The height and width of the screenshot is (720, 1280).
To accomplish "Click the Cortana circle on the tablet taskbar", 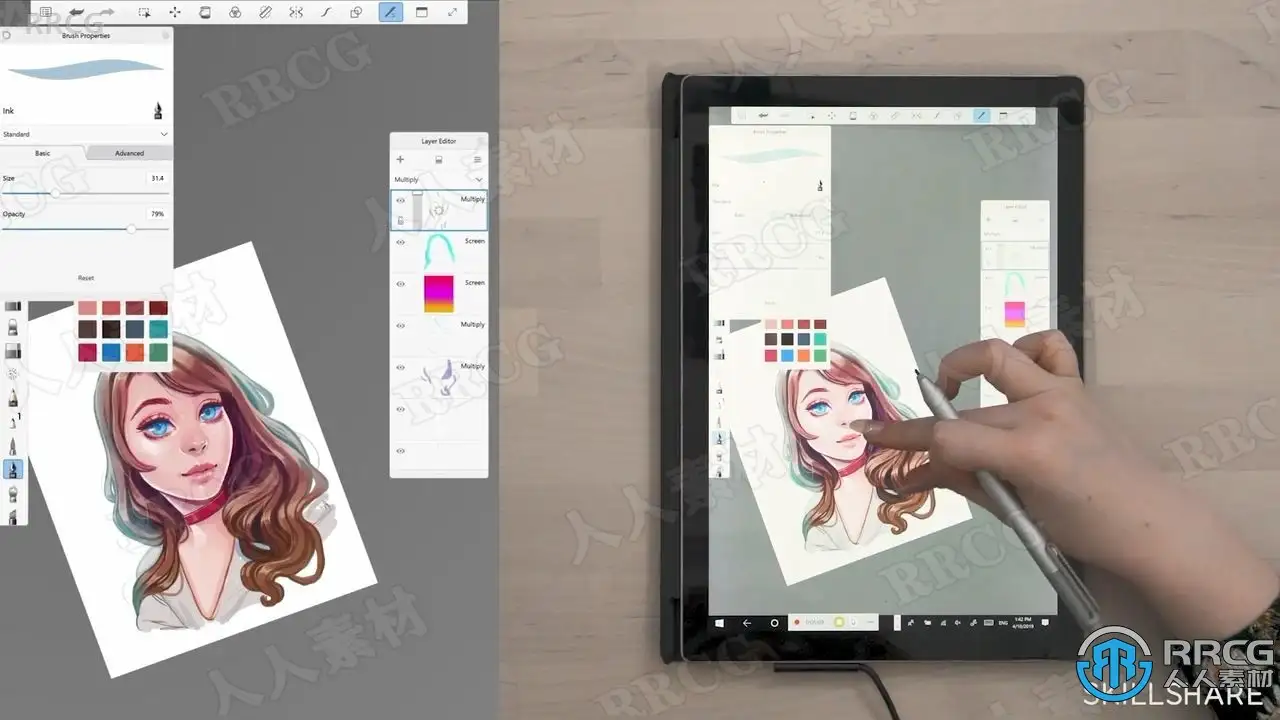I will pos(774,623).
